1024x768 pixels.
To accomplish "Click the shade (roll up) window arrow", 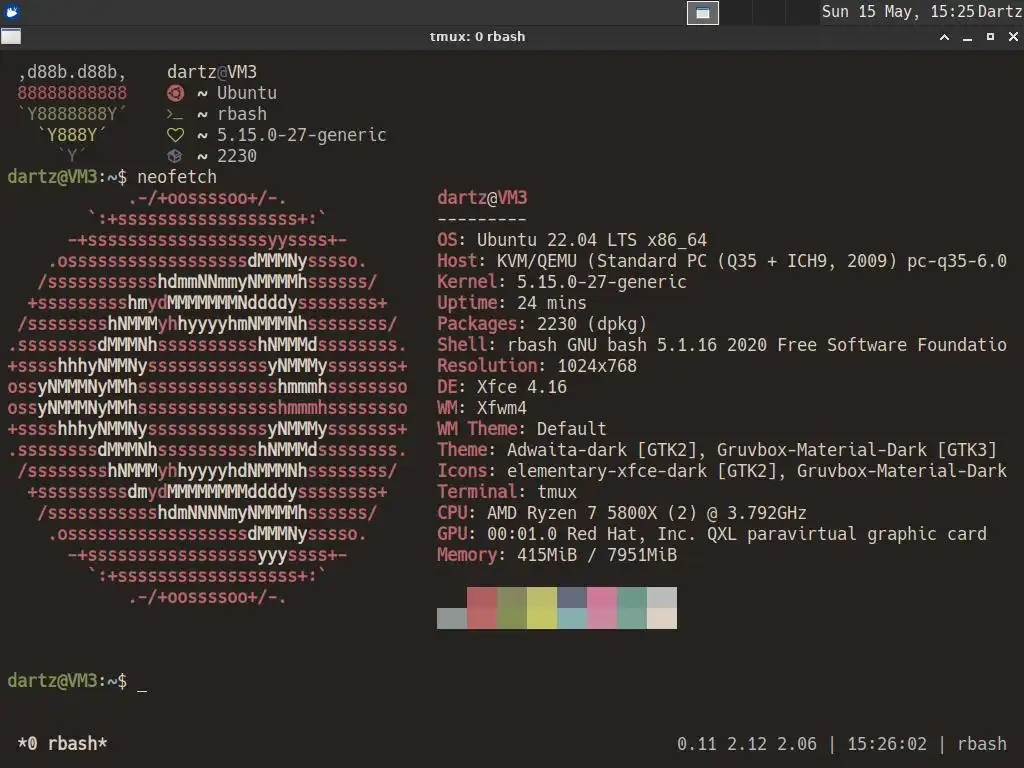I will [944, 37].
